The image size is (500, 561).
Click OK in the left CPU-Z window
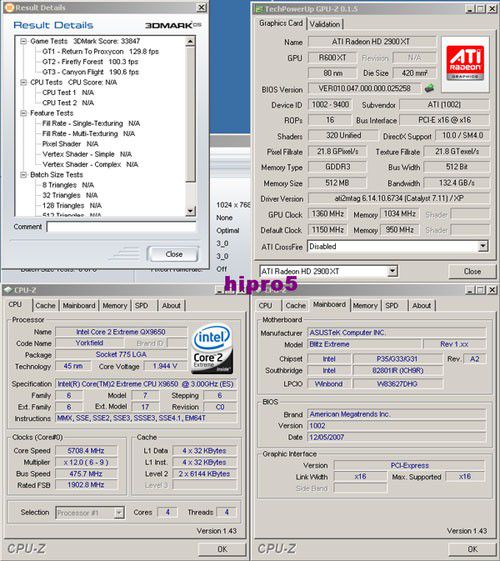pyautogui.click(x=222, y=549)
